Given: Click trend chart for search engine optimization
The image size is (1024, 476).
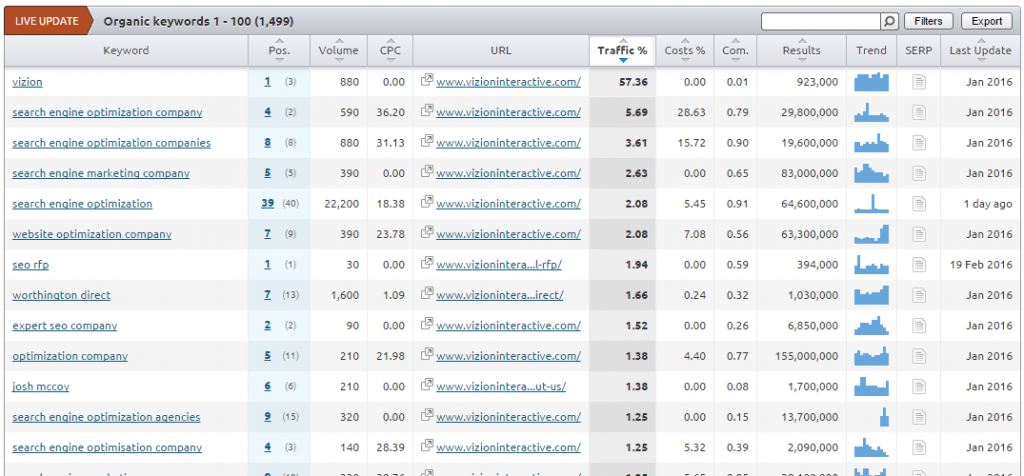Looking at the screenshot, I should 871,204.
